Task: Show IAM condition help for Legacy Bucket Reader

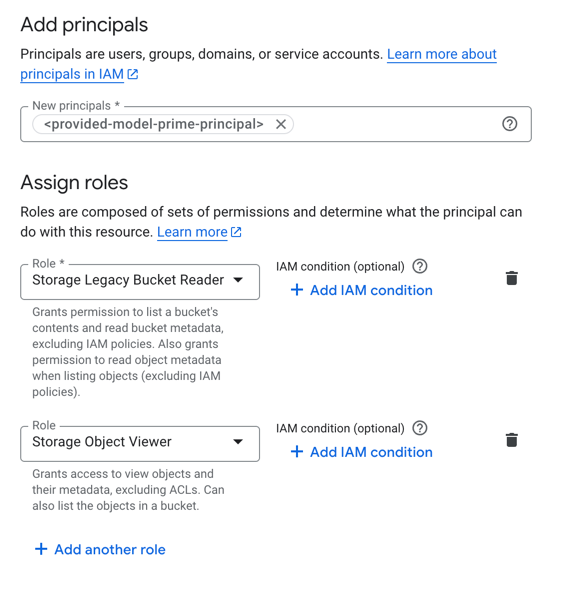Action: [x=420, y=266]
